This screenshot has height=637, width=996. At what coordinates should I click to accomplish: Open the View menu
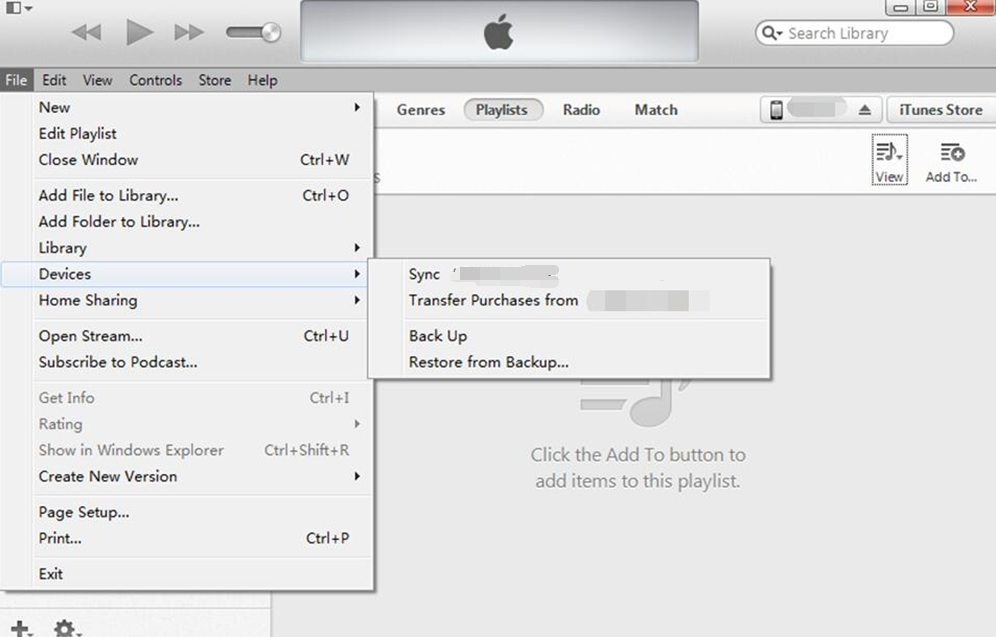pos(97,80)
